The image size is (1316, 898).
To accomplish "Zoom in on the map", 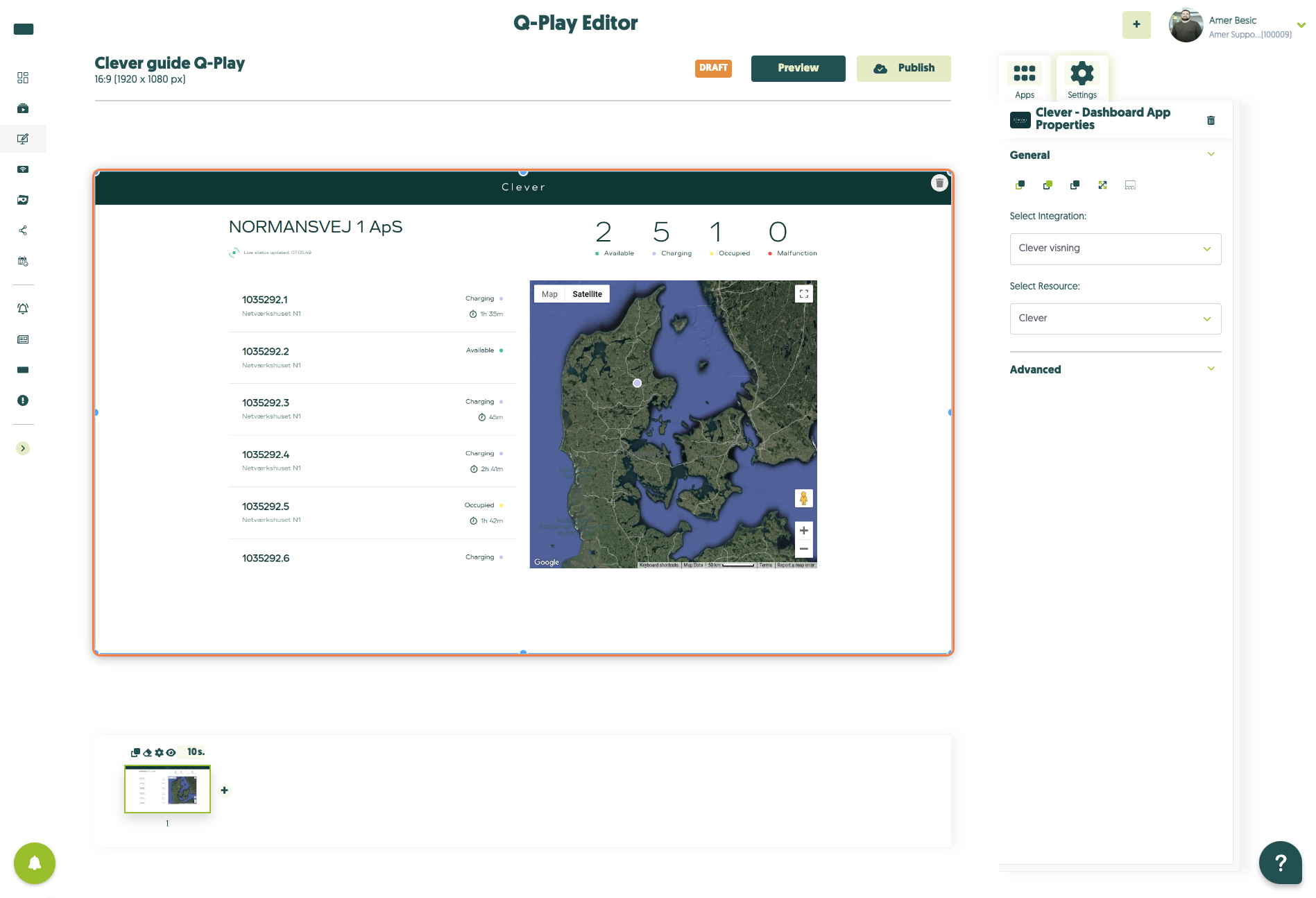I will [x=803, y=531].
